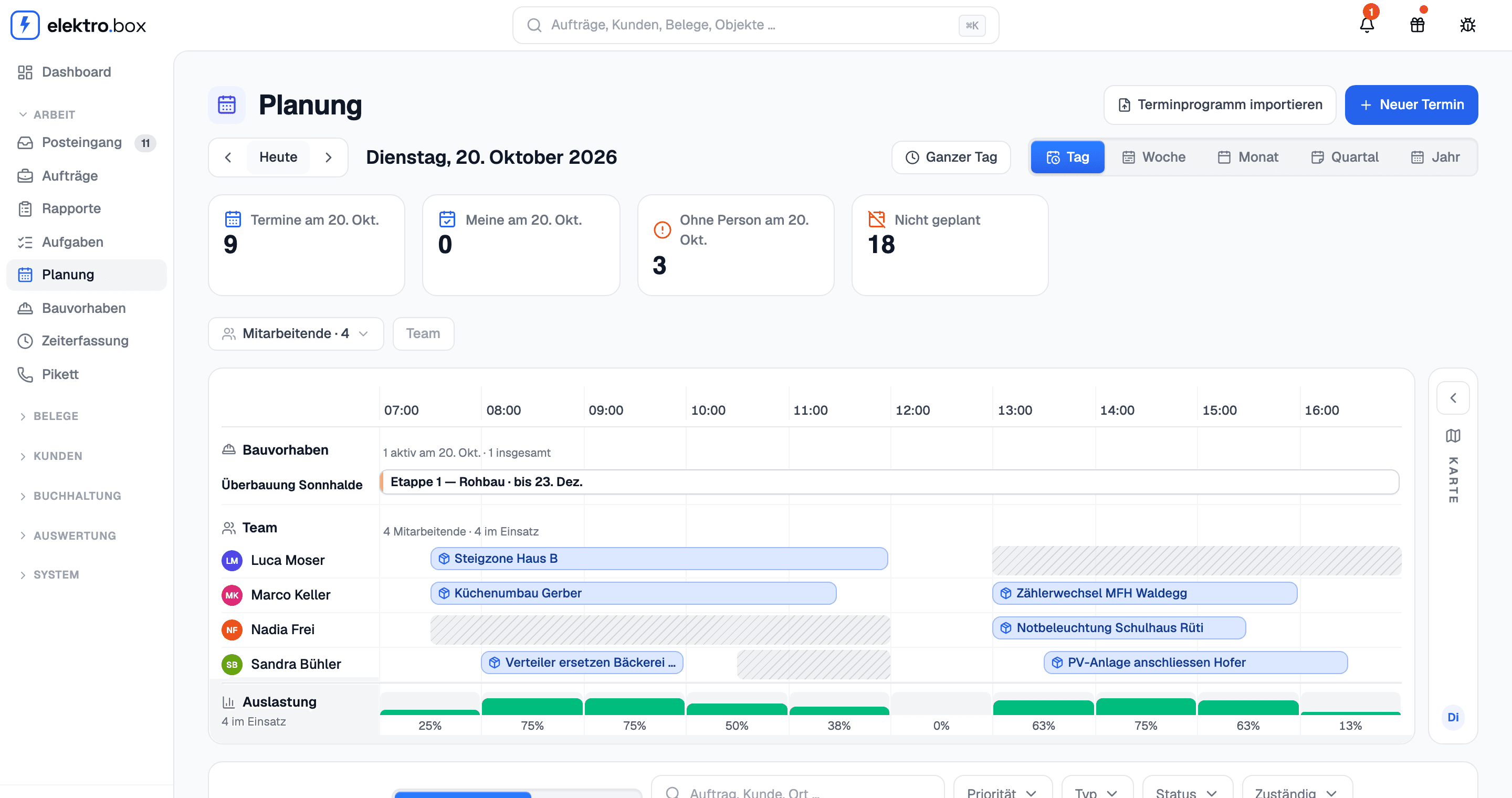Click the Neuer Termin button
Viewport: 1512px width, 798px height.
click(1411, 105)
